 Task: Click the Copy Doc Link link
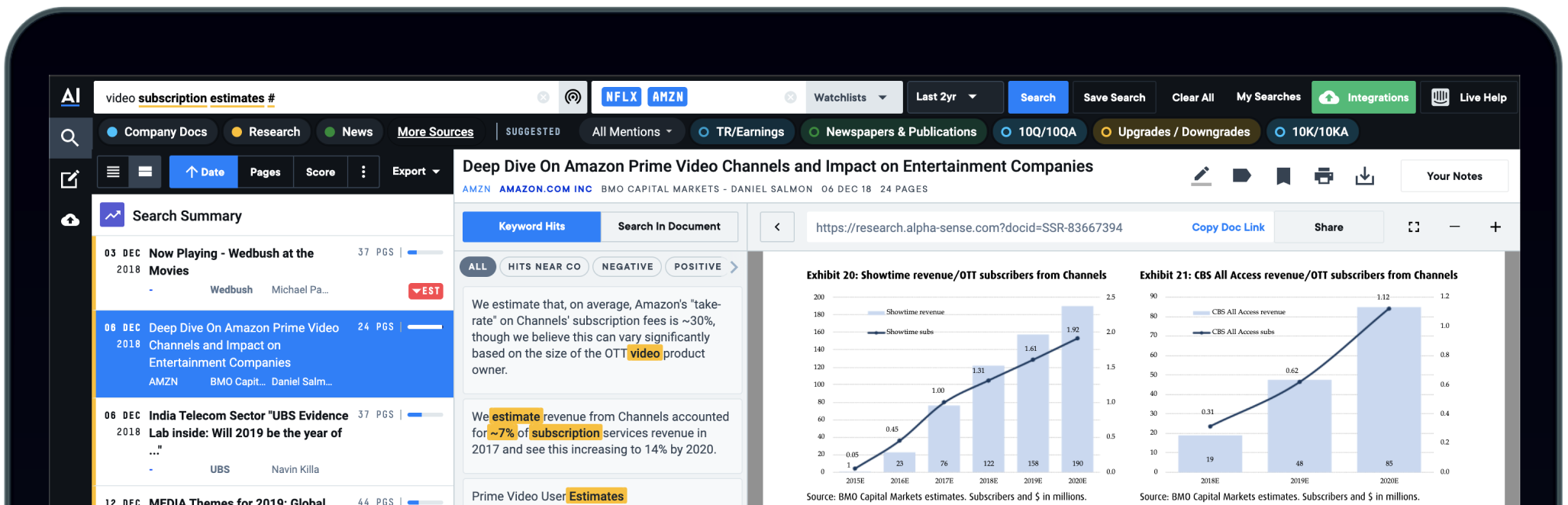(x=1228, y=227)
